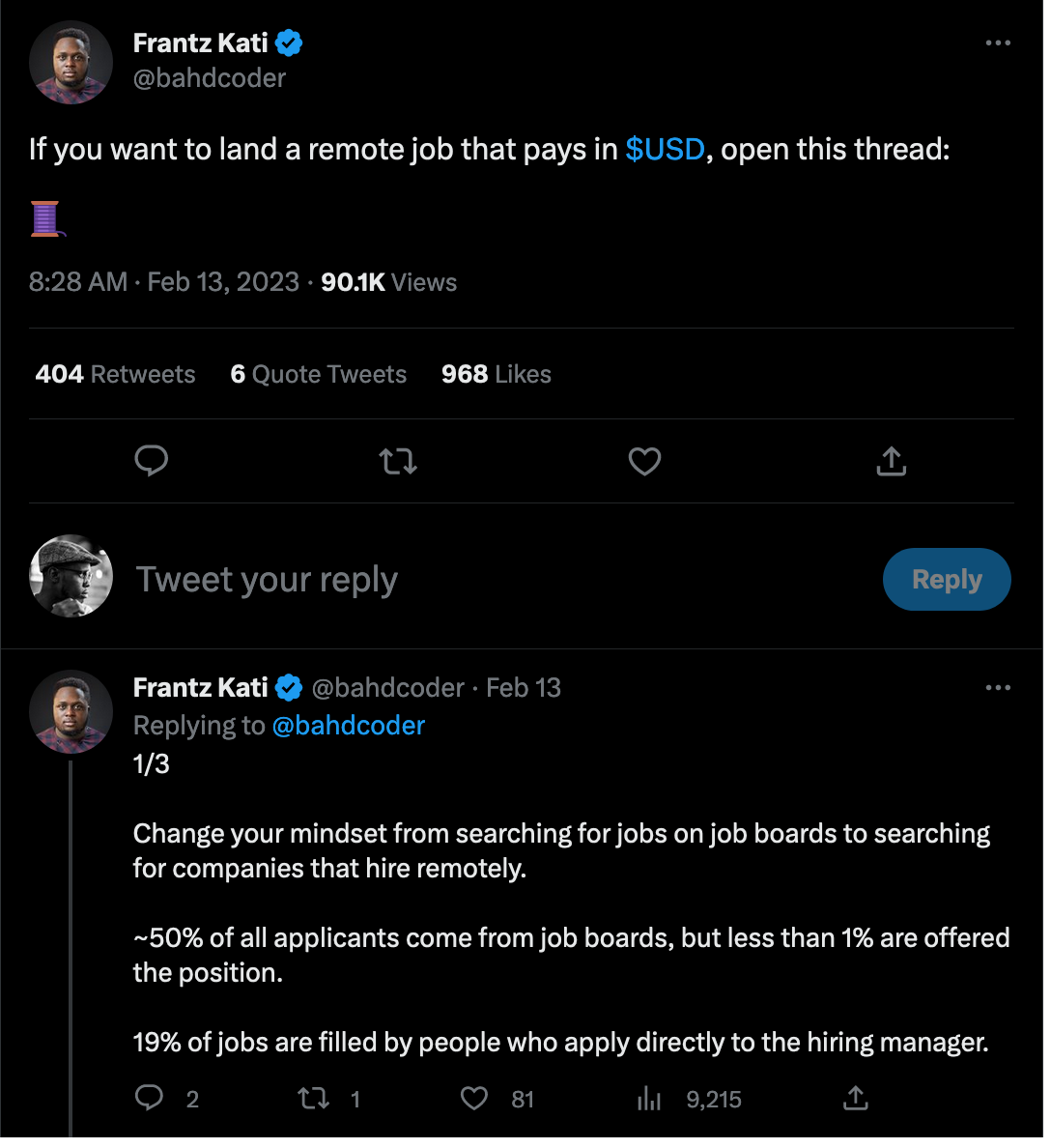Screen dimensions: 1051x1148
Task: Click reply icon on the 1/3 tweet
Action: click(x=150, y=1099)
